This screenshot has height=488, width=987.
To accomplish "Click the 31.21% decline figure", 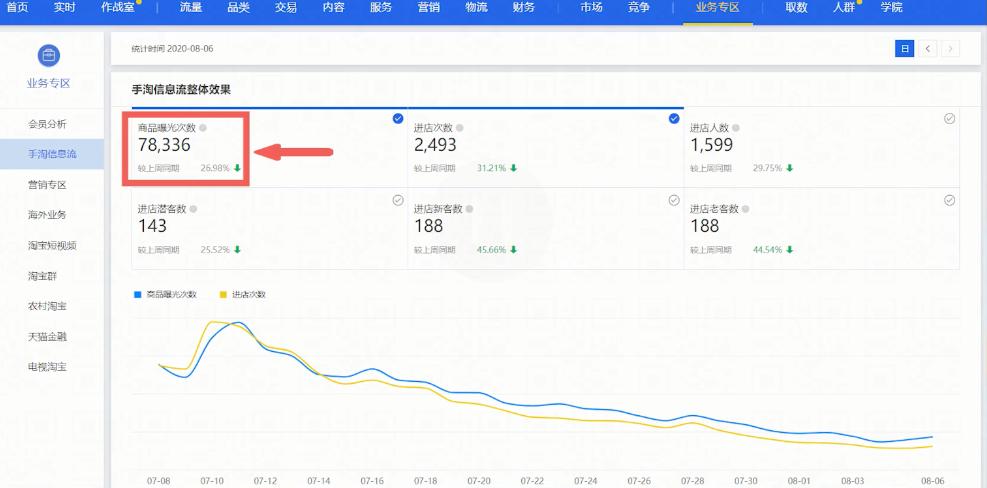I will (x=491, y=169).
